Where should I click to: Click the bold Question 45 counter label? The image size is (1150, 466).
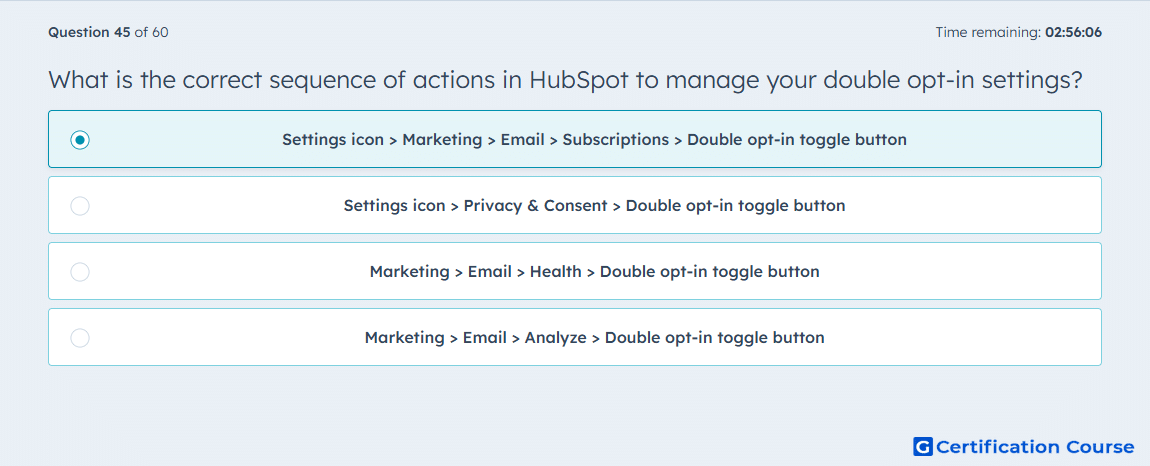89,32
